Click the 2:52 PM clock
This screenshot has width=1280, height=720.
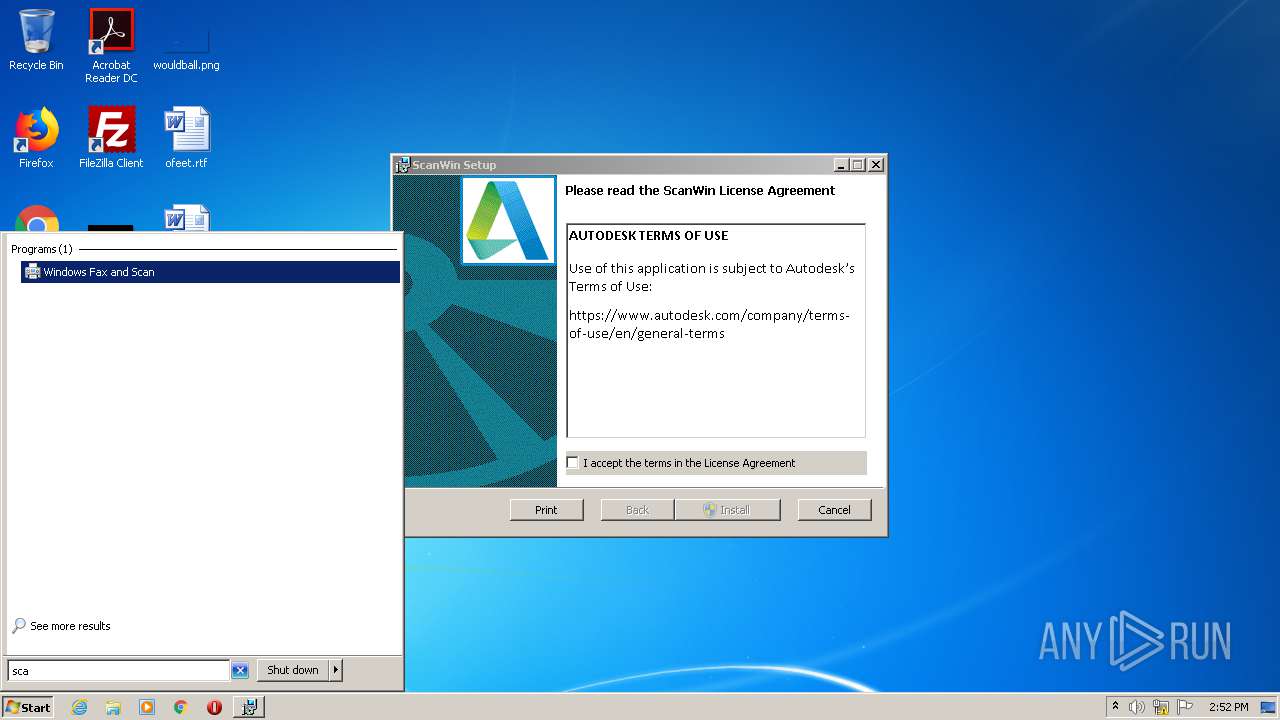1228,707
